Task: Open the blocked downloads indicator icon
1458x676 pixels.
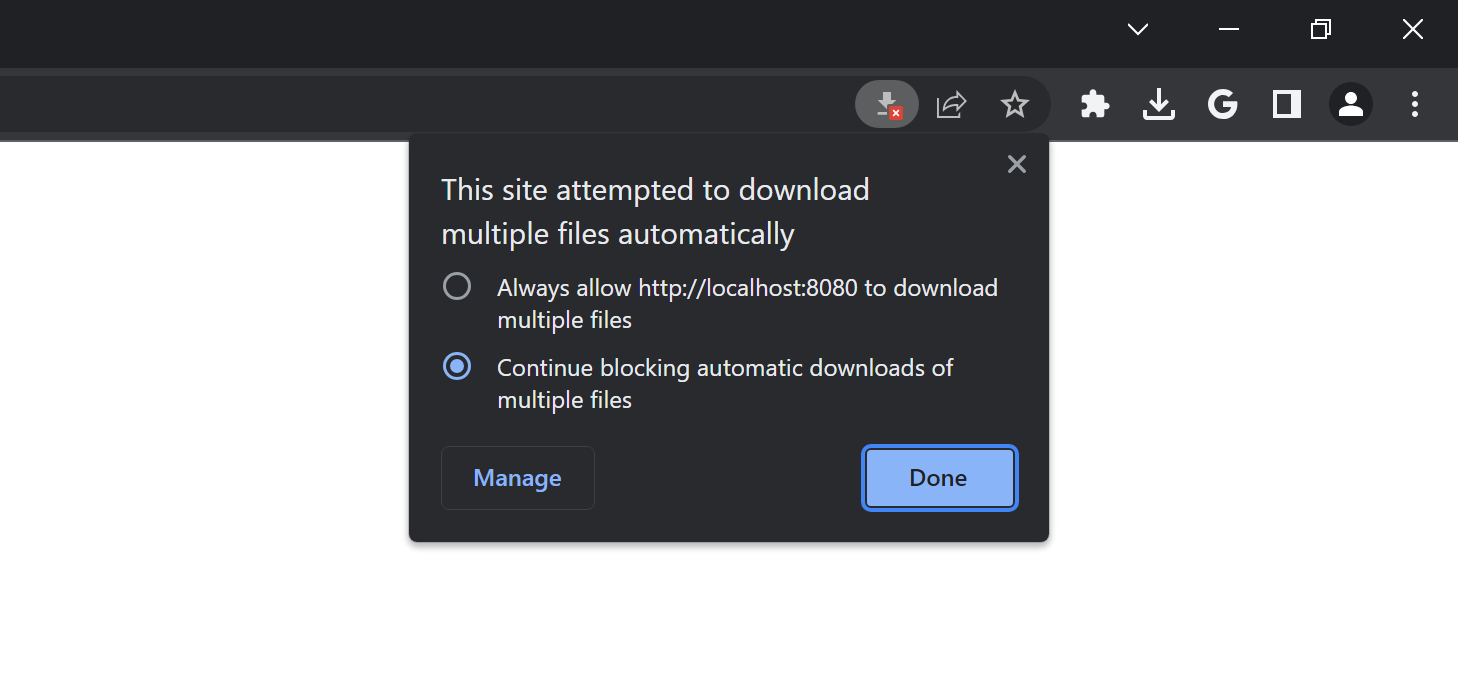Action: 886,104
